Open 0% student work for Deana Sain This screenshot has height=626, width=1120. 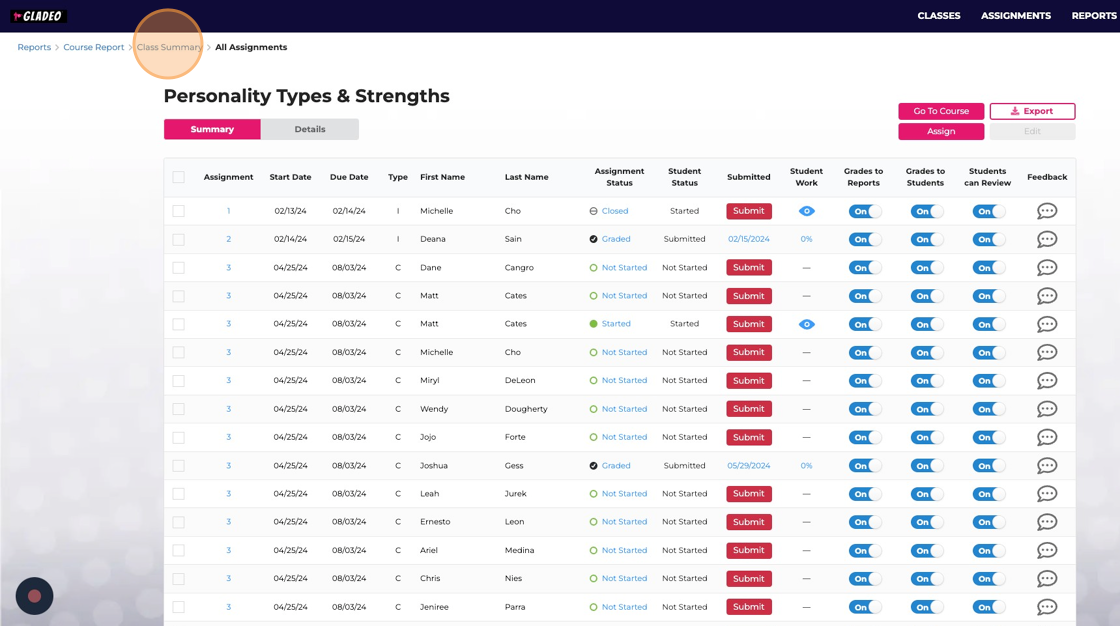coord(806,239)
